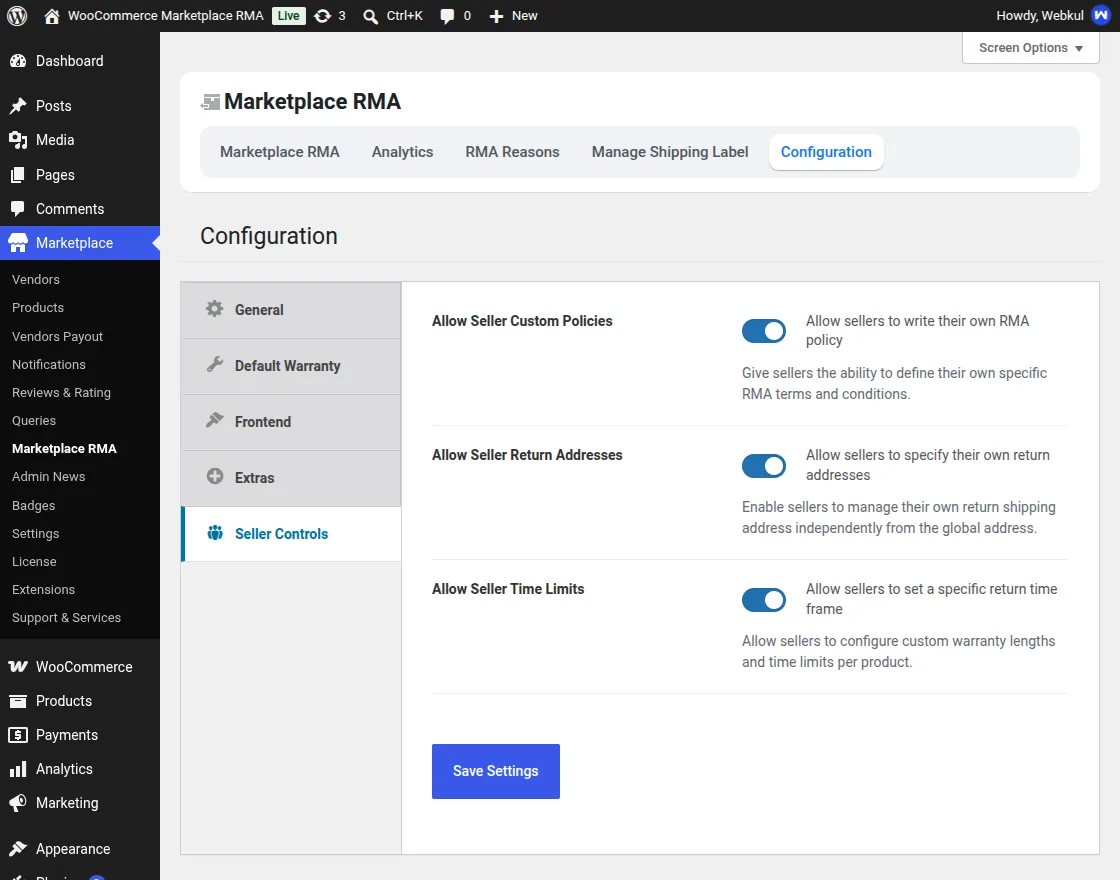
Task: Click the WooCommerce logo icon
Action: 18,666
